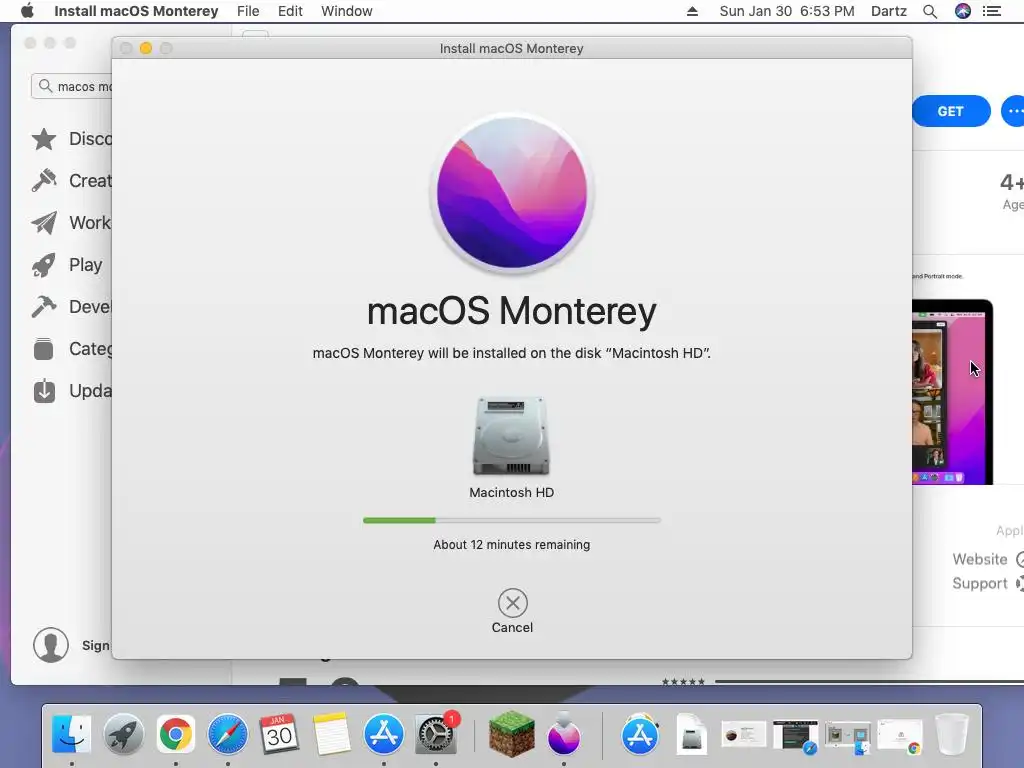This screenshot has width=1024, height=768.
Task: Open Minecraft from the Dock
Action: [511, 735]
